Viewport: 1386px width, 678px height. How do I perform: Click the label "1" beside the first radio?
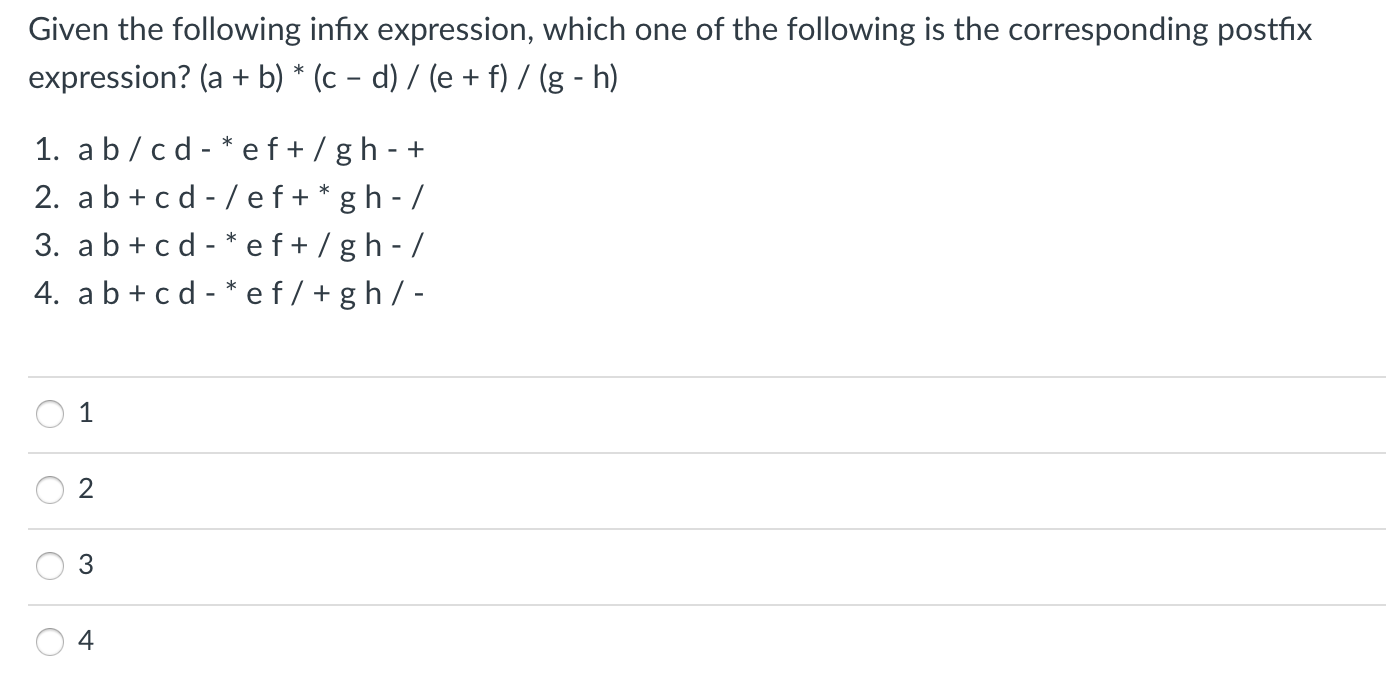tap(85, 413)
